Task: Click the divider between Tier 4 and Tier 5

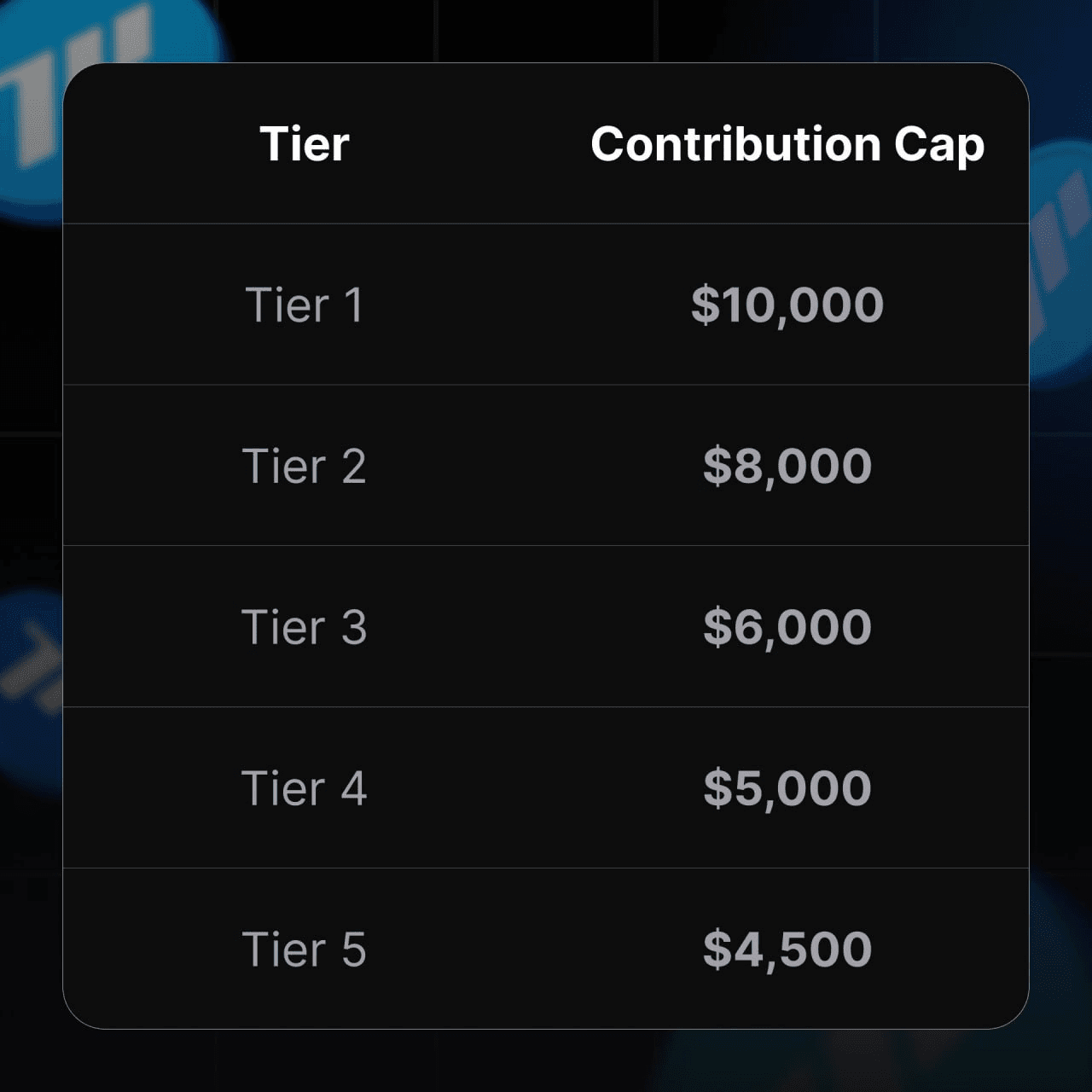Action: point(546,868)
